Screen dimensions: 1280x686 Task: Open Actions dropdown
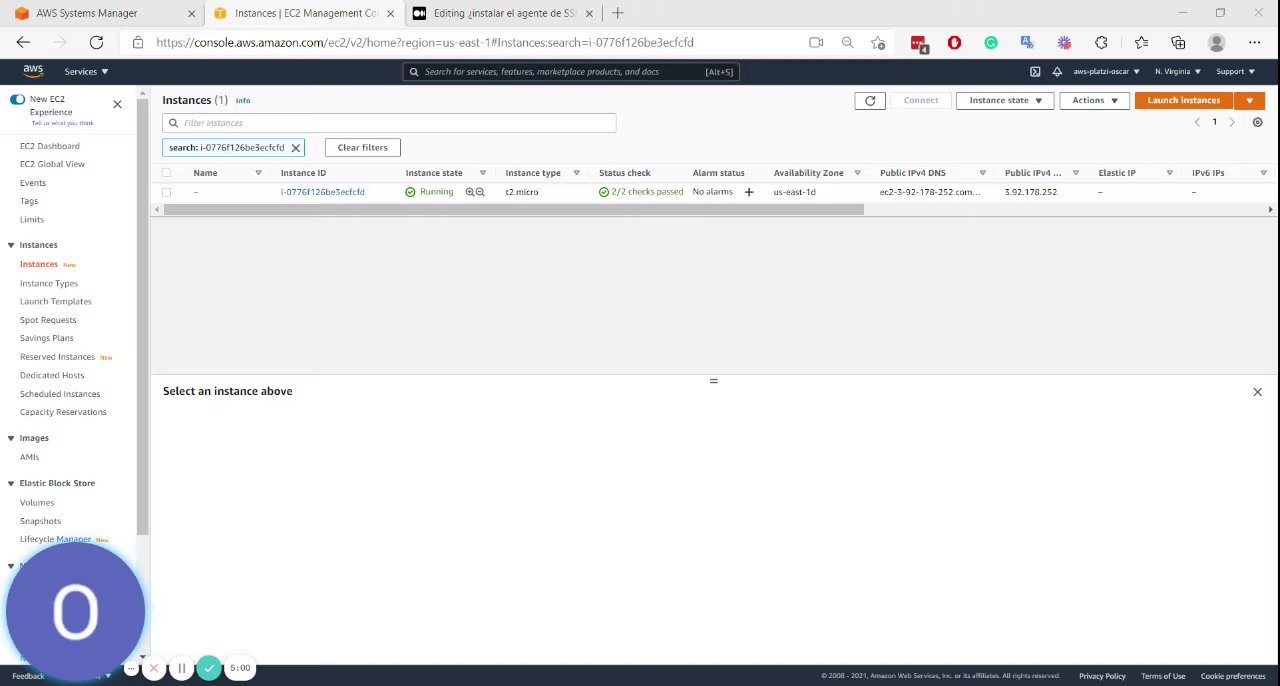tap(1094, 100)
